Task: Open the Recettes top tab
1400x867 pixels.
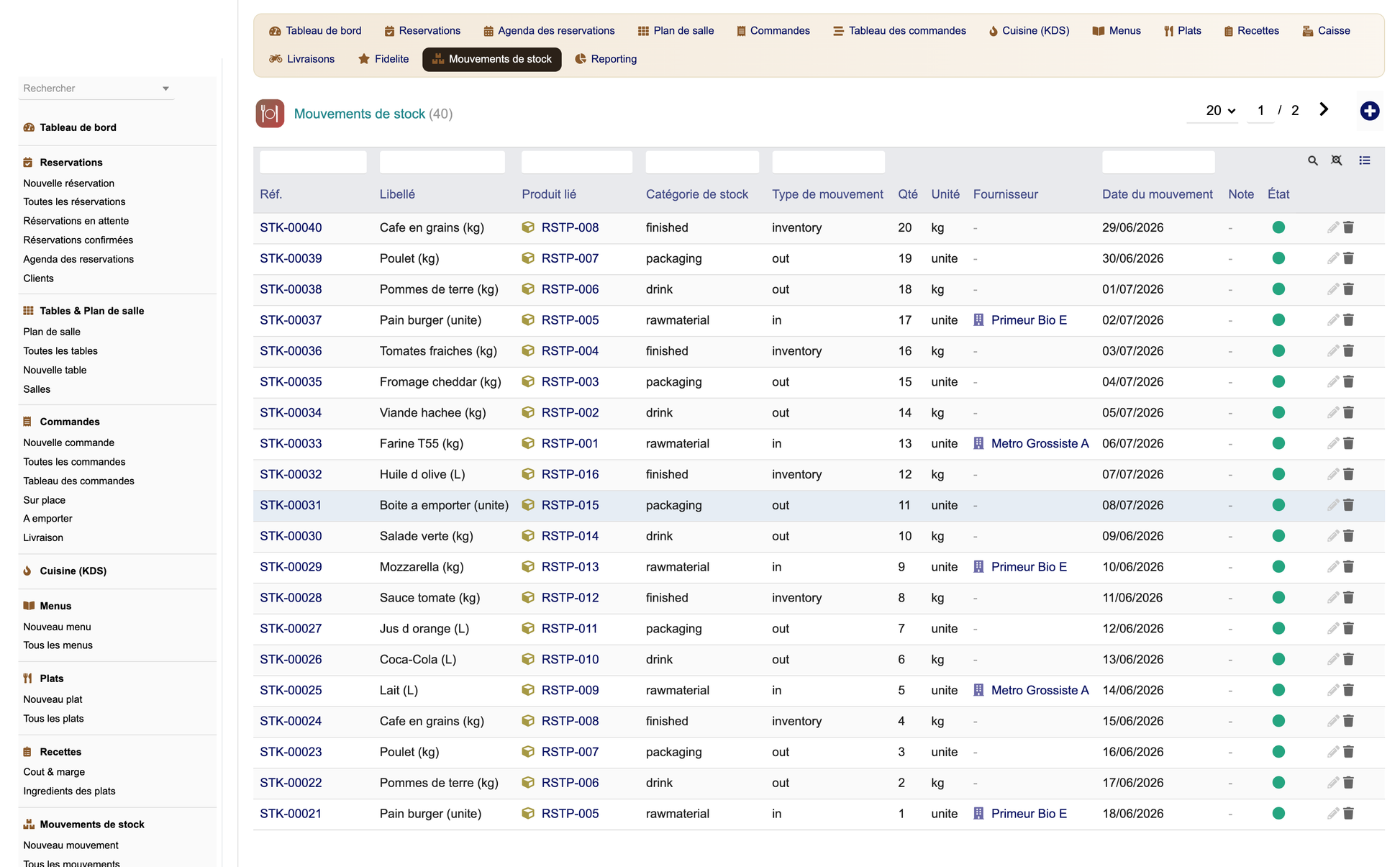Action: click(x=1251, y=31)
